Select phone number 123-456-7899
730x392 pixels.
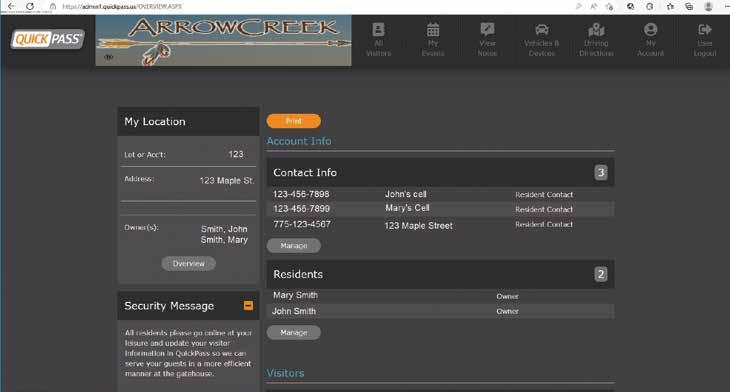(301, 209)
